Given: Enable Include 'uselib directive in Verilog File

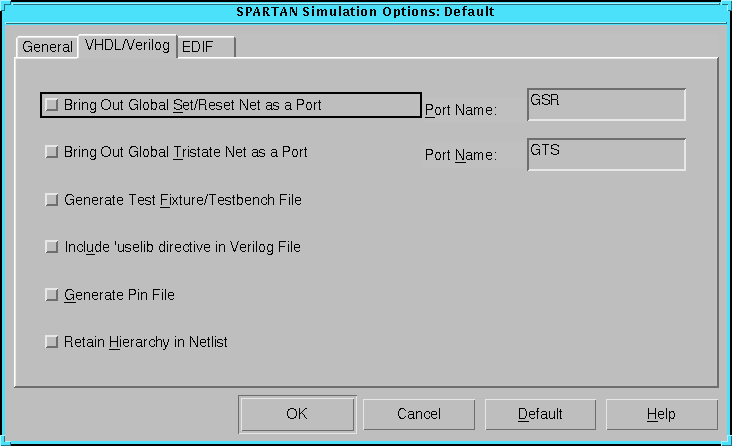Looking at the screenshot, I should coord(52,247).
